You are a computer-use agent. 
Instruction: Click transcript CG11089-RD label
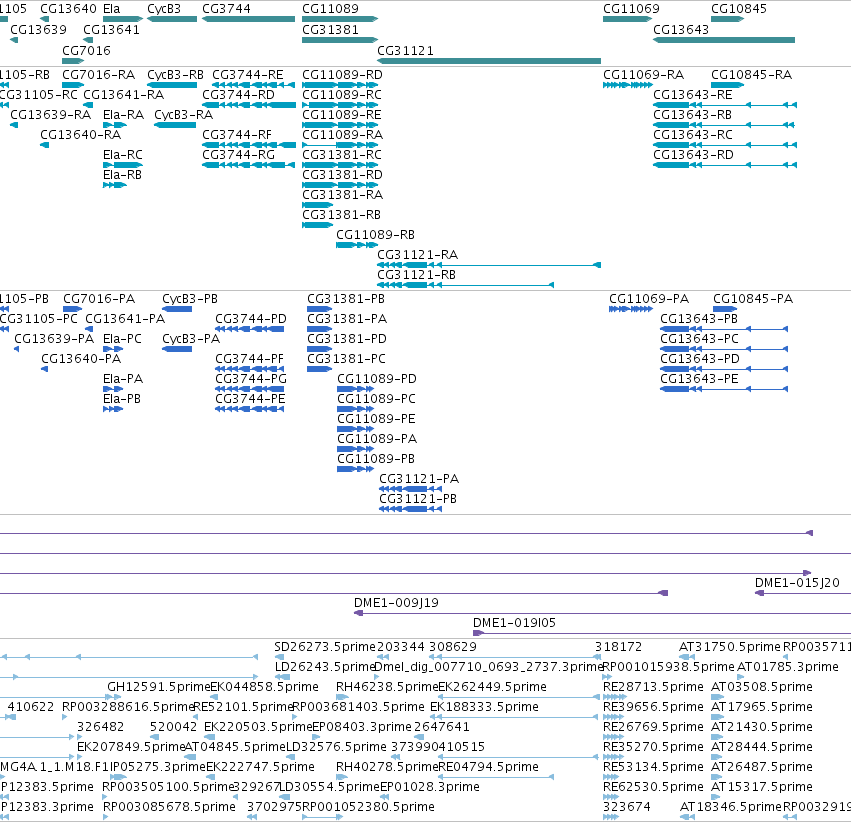(342, 74)
